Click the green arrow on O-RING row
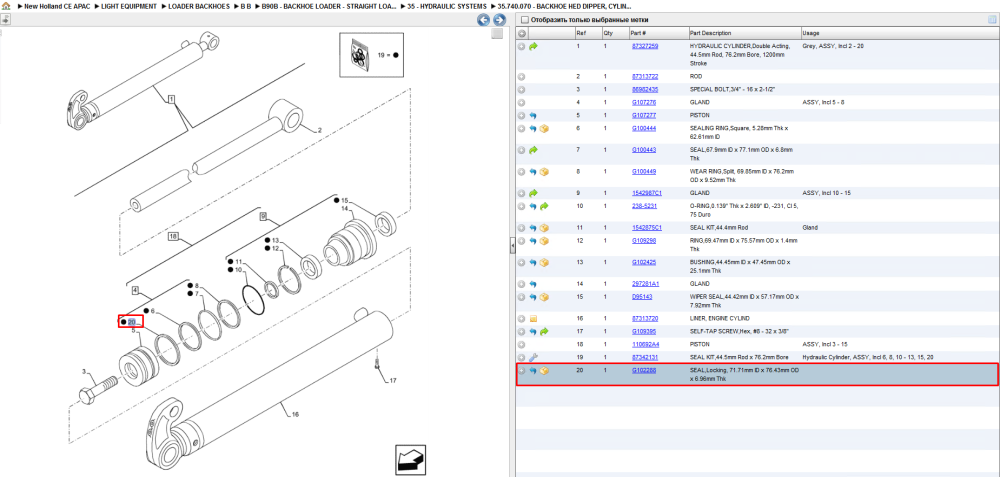1000x477 pixels. coord(544,207)
